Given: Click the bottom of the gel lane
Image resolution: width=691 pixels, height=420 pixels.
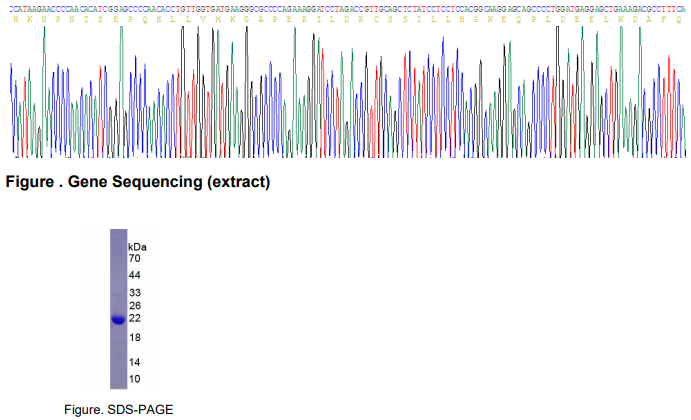Looking at the screenshot, I should tap(119, 385).
